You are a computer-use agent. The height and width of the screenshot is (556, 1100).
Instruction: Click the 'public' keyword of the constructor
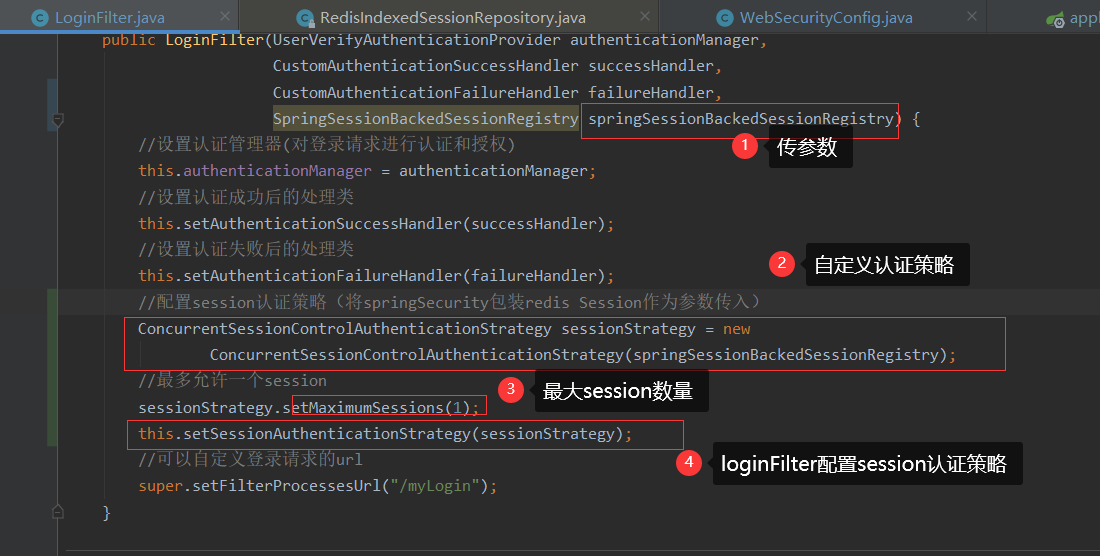pyautogui.click(x=128, y=40)
